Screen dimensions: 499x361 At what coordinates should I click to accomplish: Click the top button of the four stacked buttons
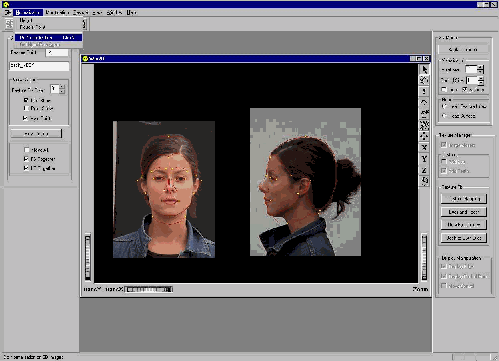pyautogui.click(x=464, y=199)
